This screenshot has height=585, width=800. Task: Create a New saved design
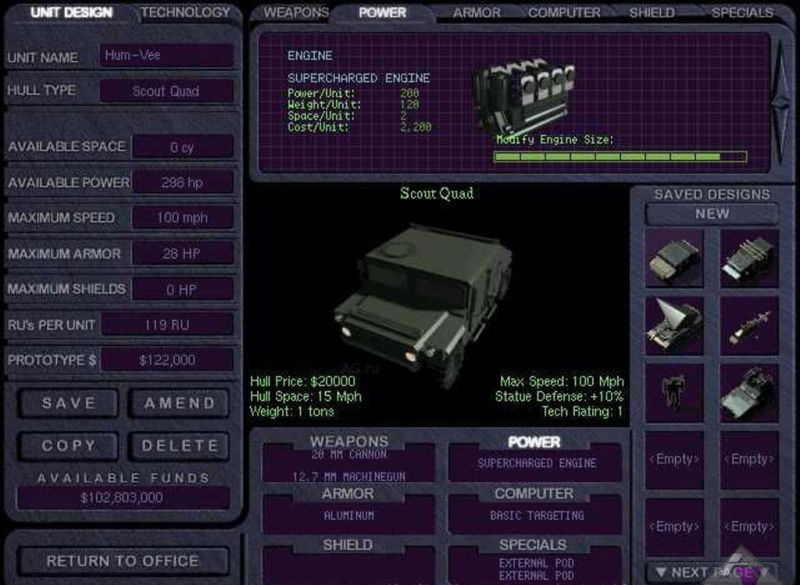[712, 214]
